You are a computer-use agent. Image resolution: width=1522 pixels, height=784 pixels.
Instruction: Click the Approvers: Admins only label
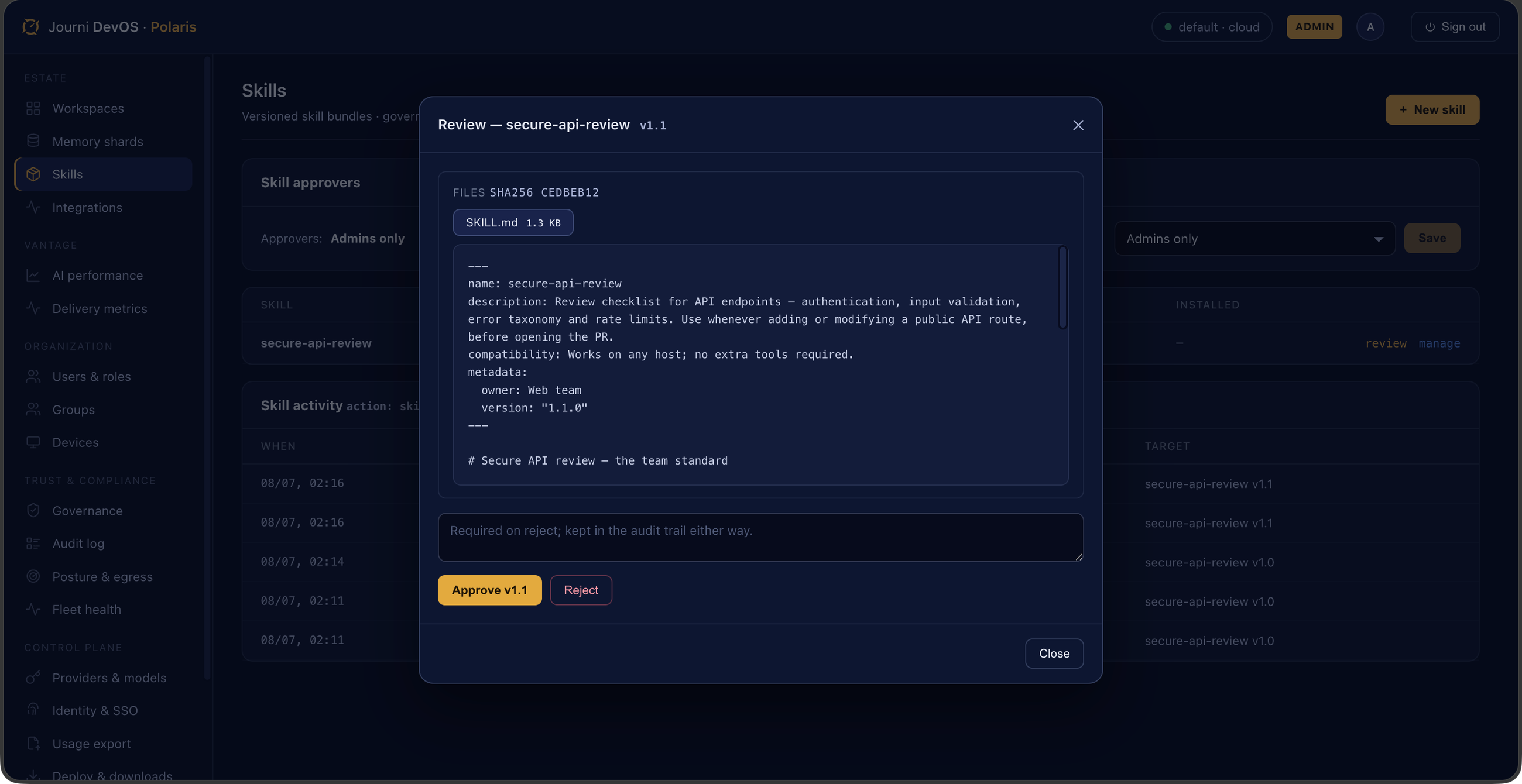[332, 238]
